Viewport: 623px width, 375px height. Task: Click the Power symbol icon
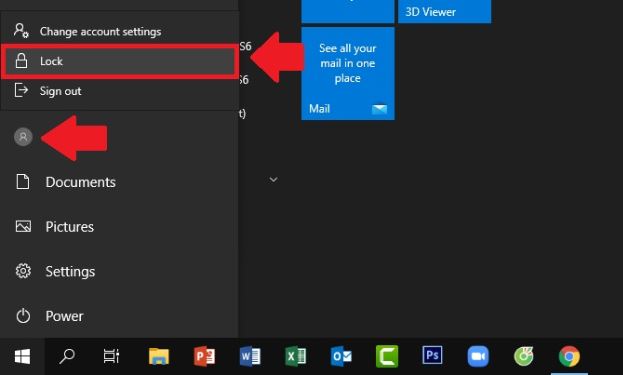pos(23,316)
